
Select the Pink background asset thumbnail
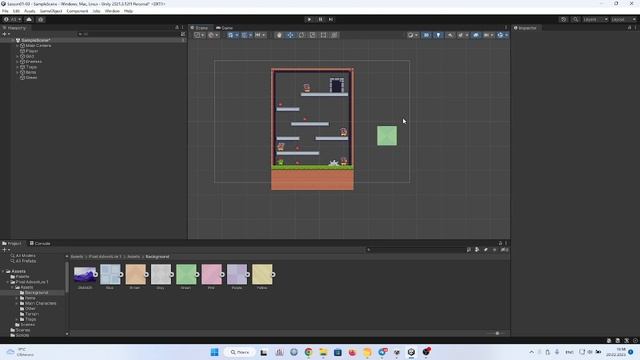coord(211,274)
